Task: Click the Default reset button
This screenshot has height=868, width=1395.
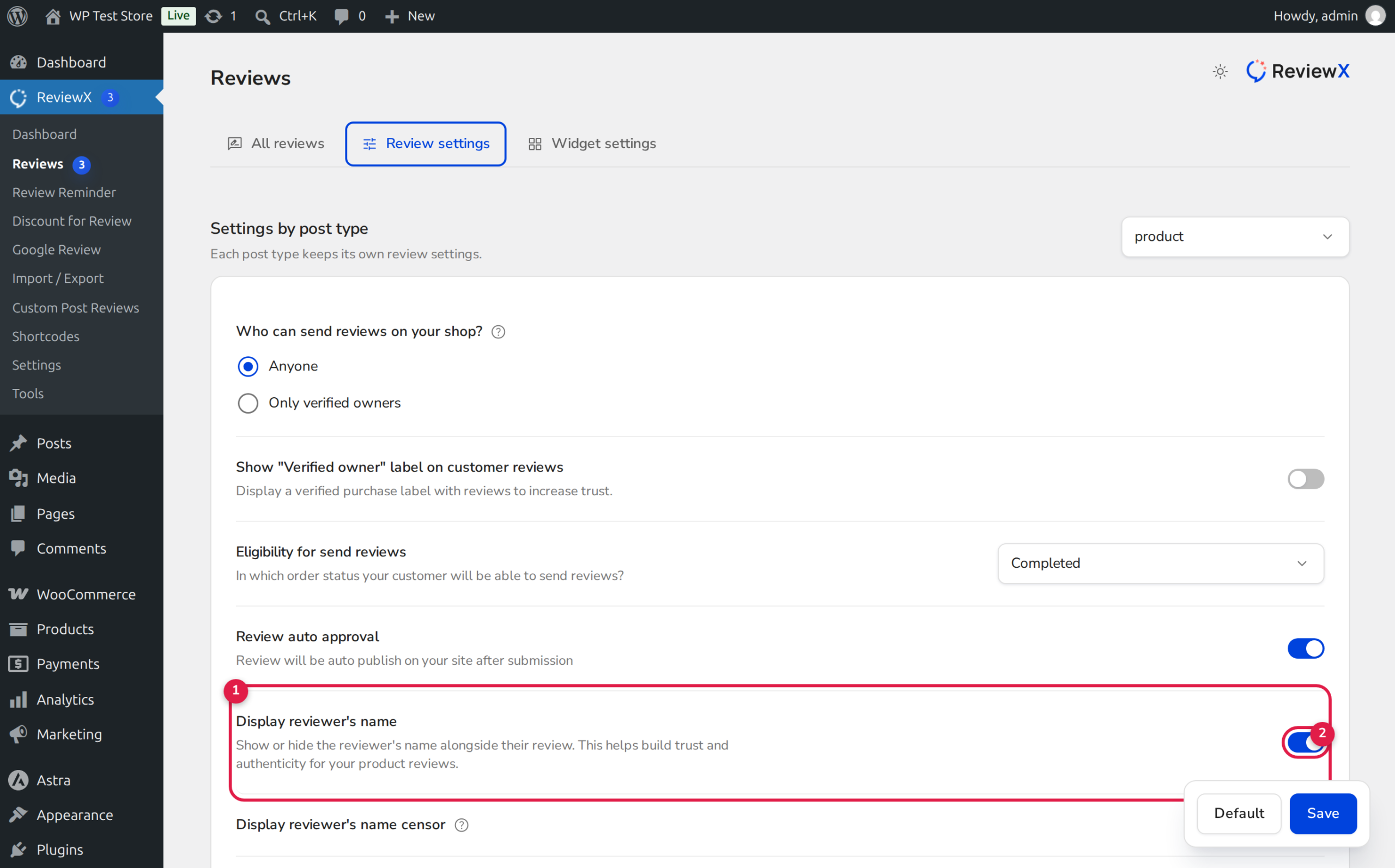Action: click(x=1238, y=814)
